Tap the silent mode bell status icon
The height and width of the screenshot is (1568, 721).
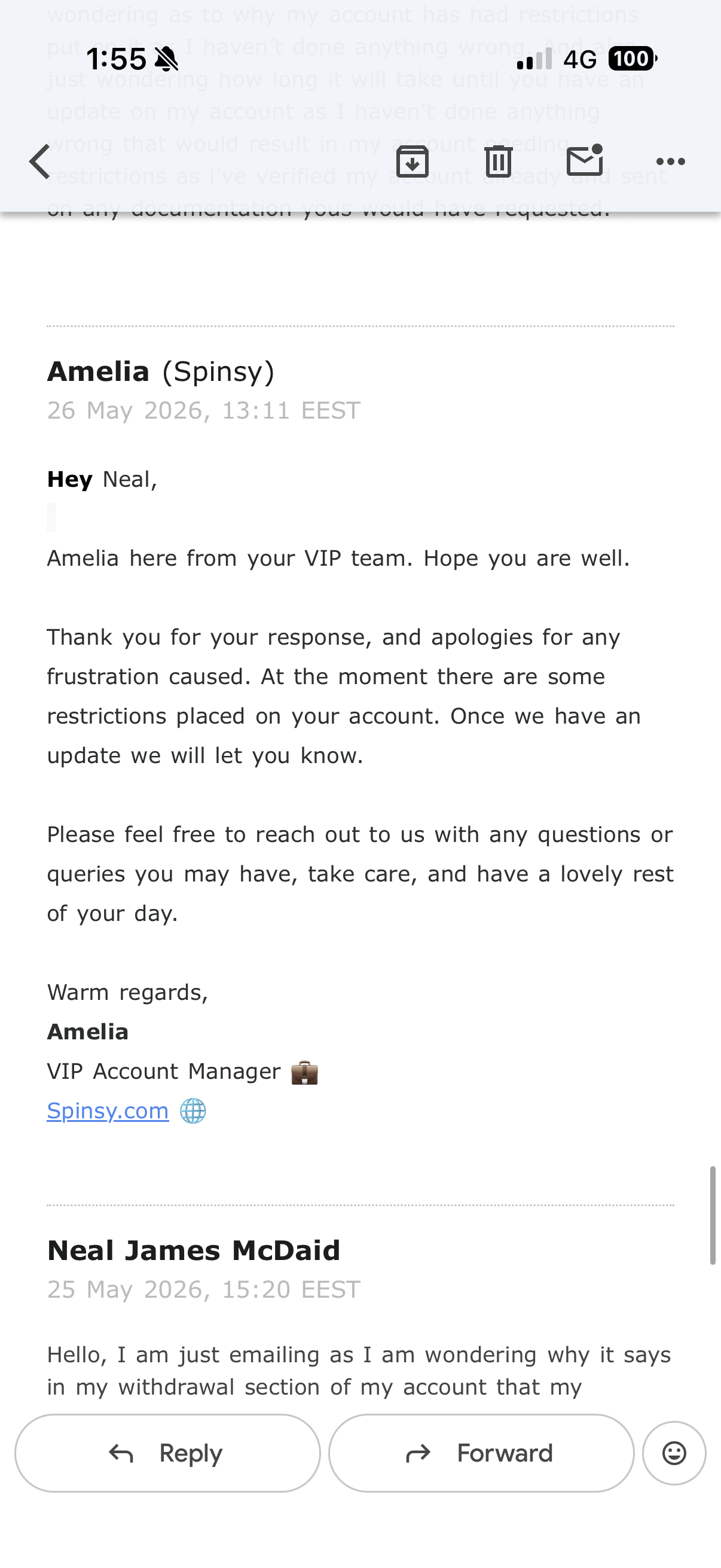[166, 59]
